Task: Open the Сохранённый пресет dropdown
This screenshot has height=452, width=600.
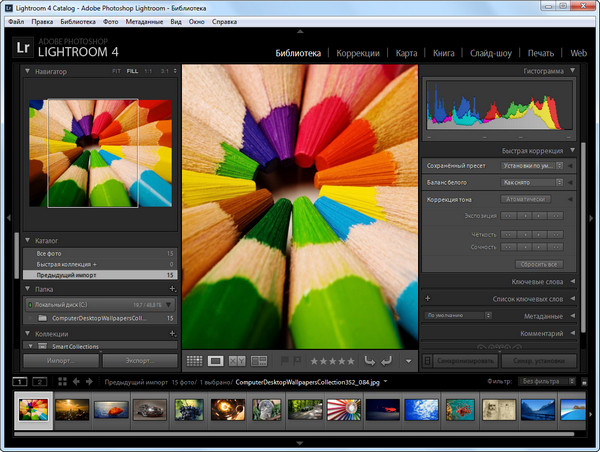Action: (532, 166)
